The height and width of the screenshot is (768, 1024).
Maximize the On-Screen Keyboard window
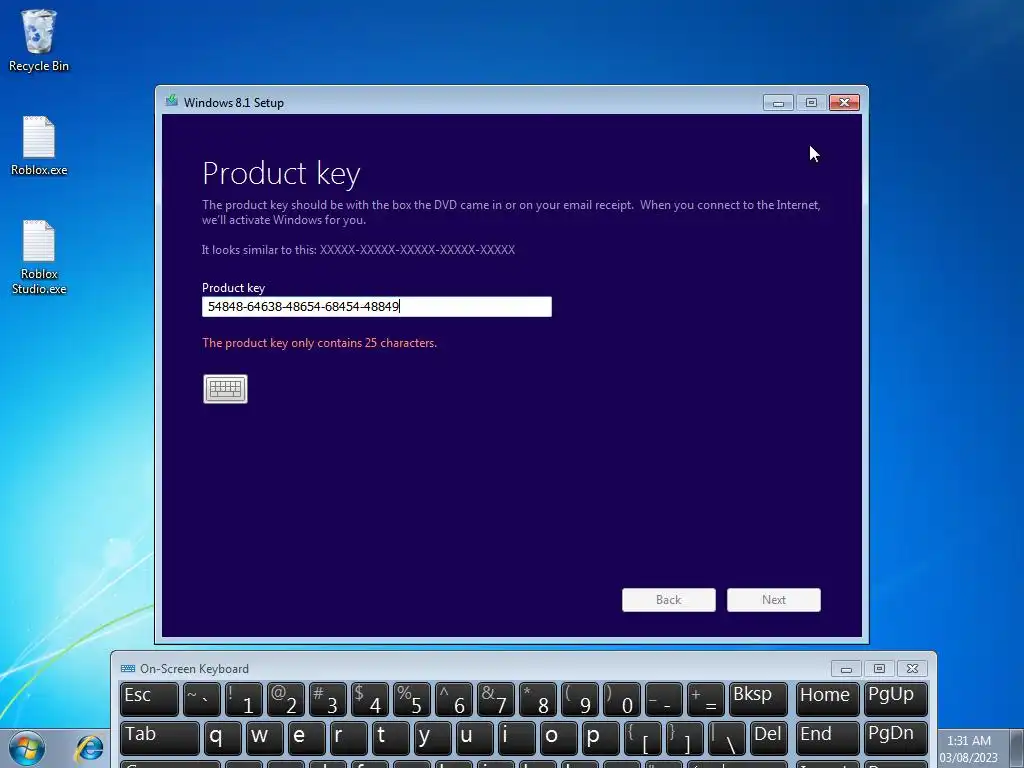(879, 669)
